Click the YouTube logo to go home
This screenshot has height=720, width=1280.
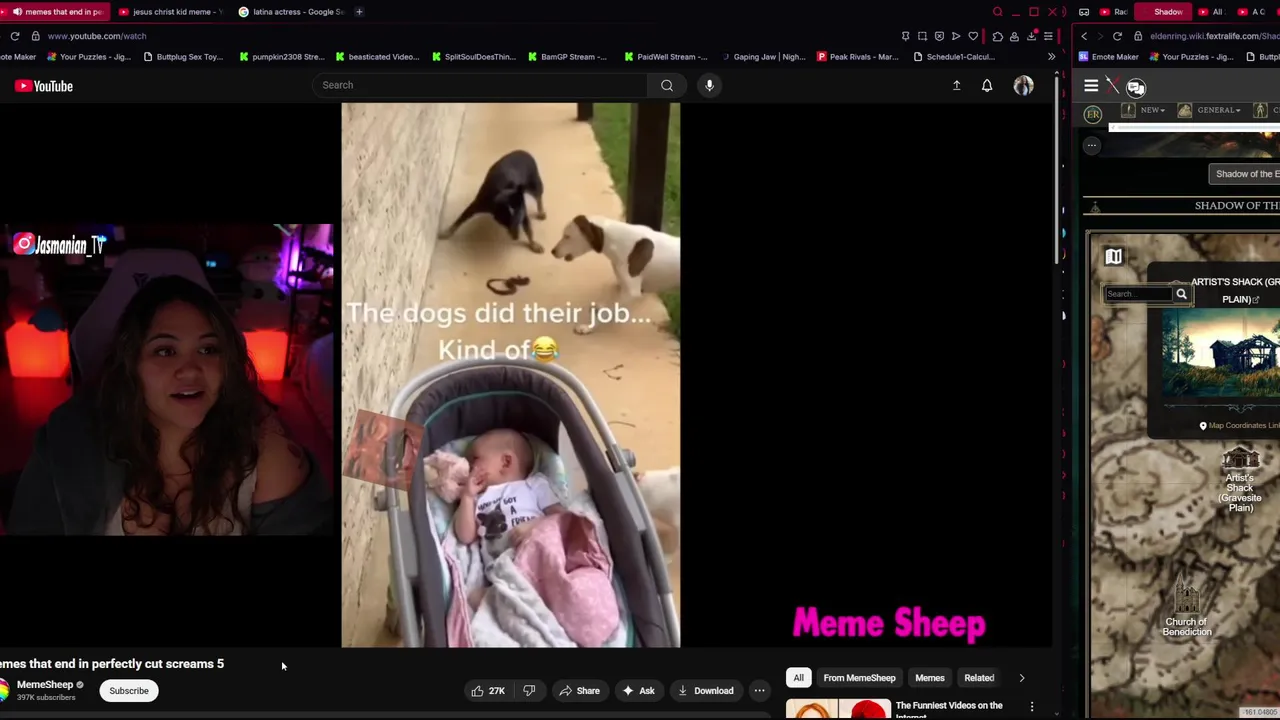click(x=44, y=86)
